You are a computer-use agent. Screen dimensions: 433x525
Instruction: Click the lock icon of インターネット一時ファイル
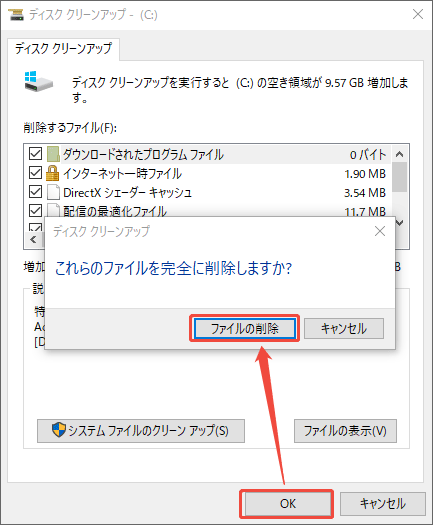tap(53, 173)
